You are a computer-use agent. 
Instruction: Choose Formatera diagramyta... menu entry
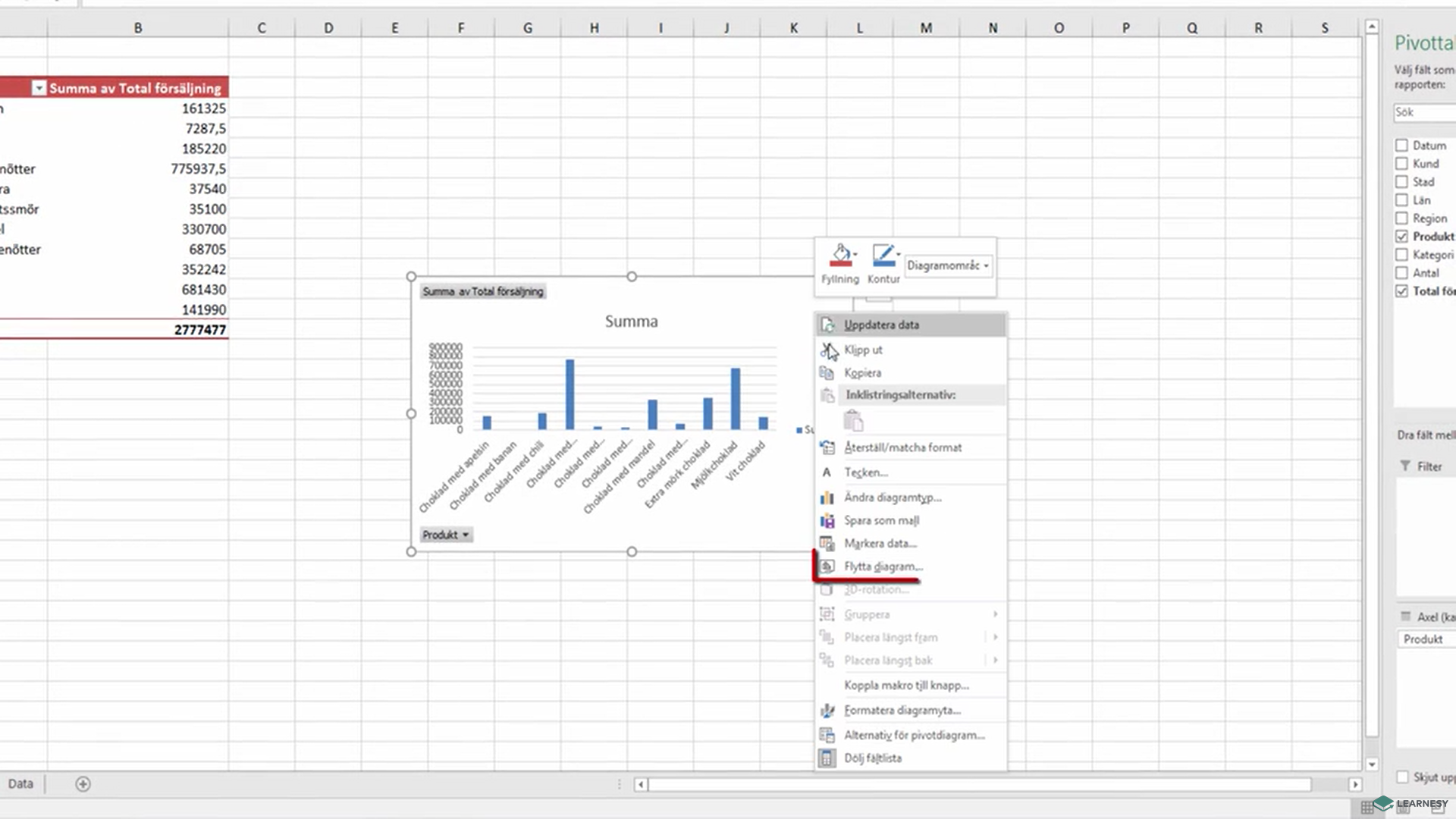point(911,711)
